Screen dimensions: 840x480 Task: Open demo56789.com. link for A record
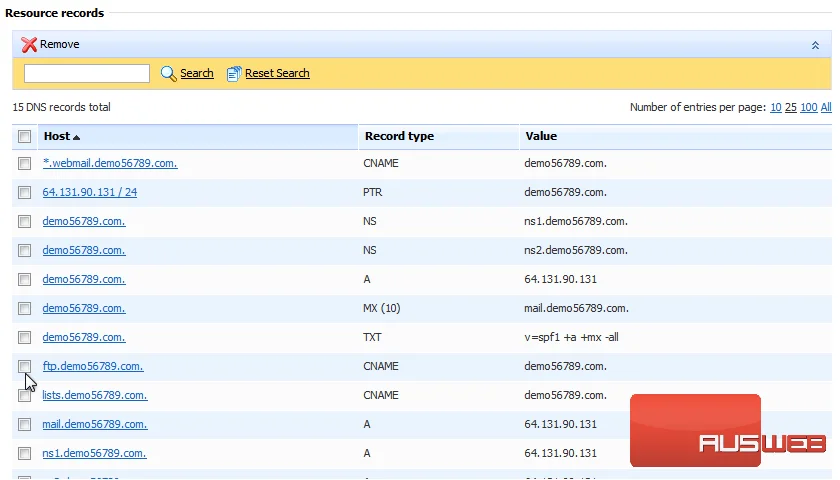(84, 279)
